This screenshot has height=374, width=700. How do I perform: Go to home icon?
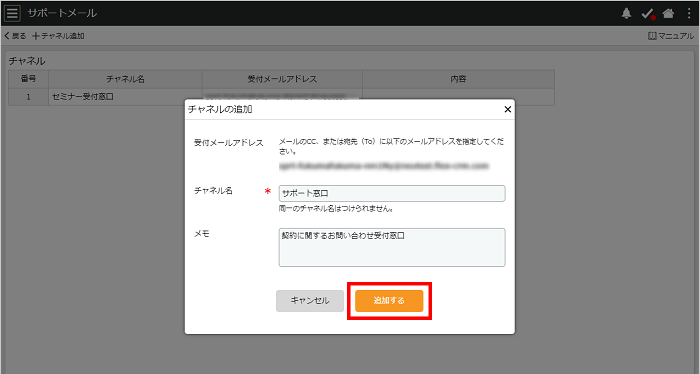pos(668,13)
